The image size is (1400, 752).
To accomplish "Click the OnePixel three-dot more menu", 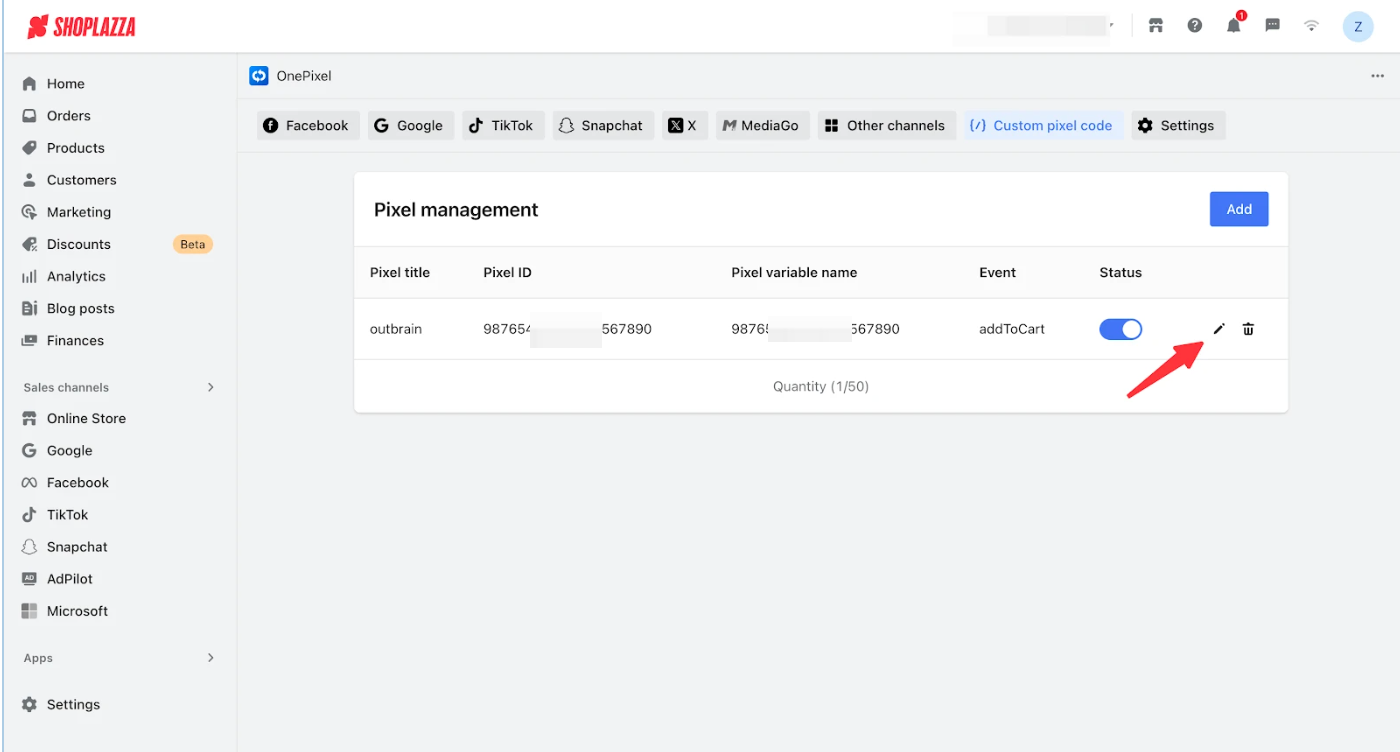I will [1378, 76].
